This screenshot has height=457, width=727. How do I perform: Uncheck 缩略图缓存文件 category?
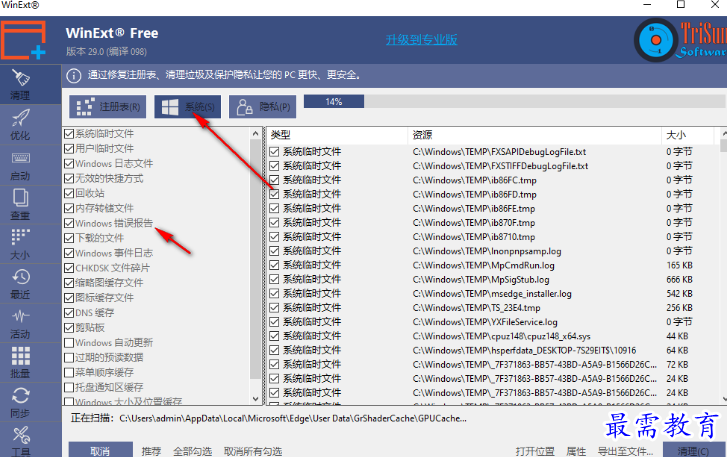(69, 283)
